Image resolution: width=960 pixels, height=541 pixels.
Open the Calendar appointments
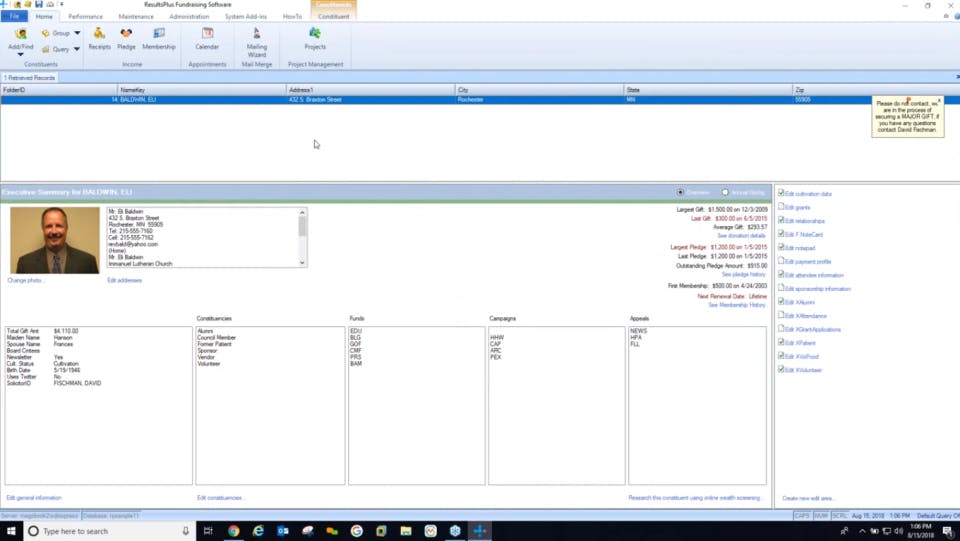[x=207, y=38]
